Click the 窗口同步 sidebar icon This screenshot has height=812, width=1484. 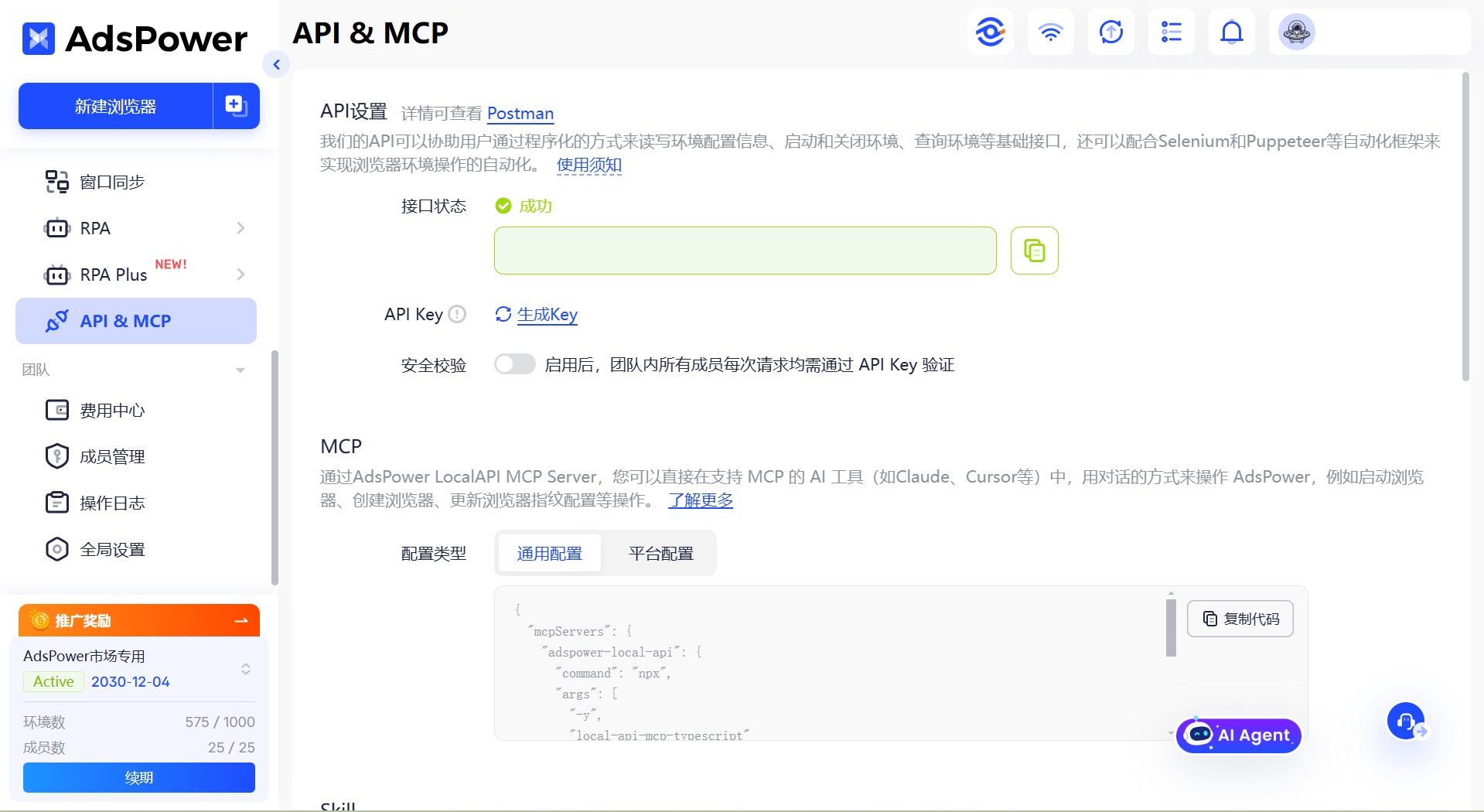tap(56, 182)
